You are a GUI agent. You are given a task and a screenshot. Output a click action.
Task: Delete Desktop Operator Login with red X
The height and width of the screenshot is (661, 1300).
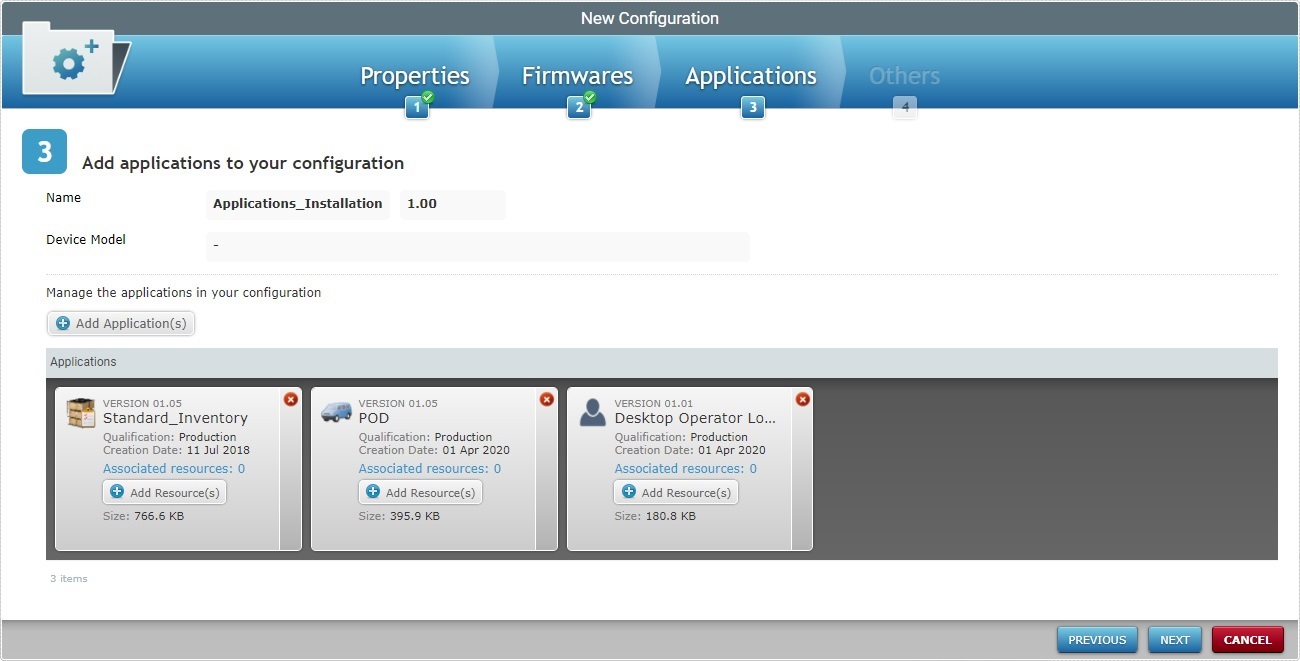802,398
